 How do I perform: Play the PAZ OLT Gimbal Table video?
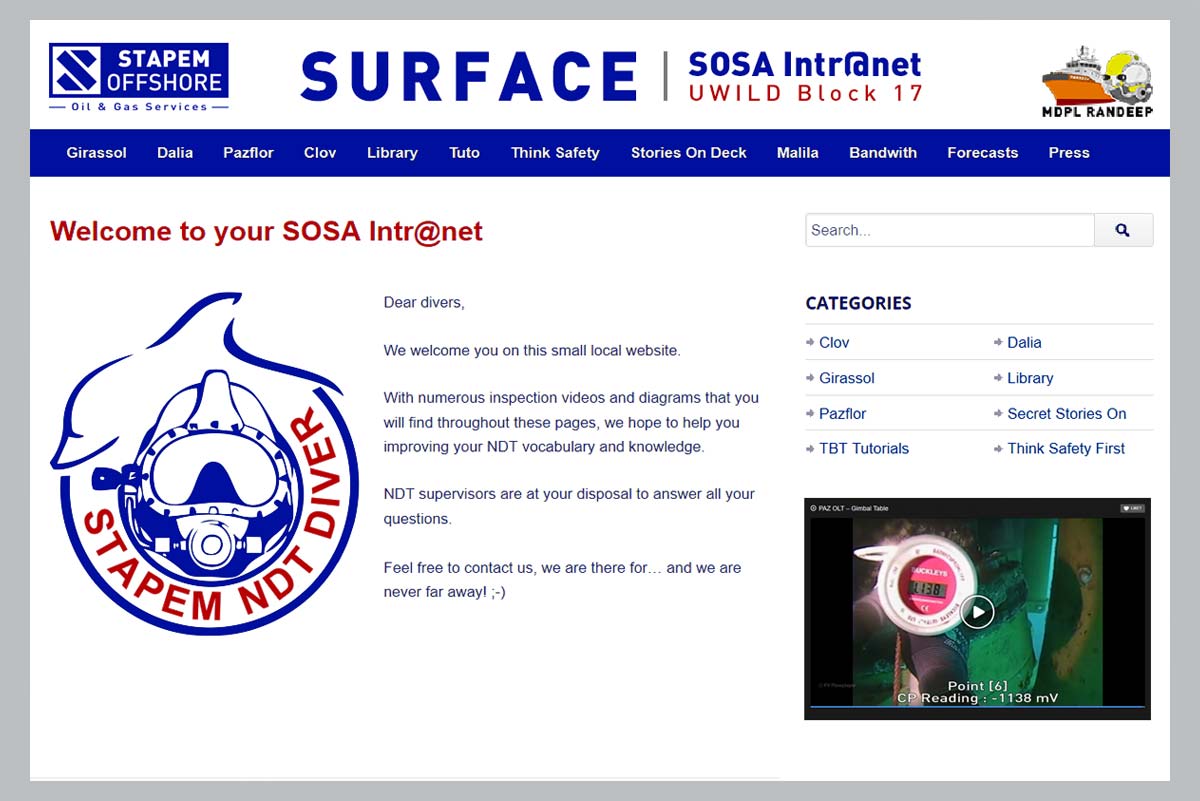tap(977, 611)
